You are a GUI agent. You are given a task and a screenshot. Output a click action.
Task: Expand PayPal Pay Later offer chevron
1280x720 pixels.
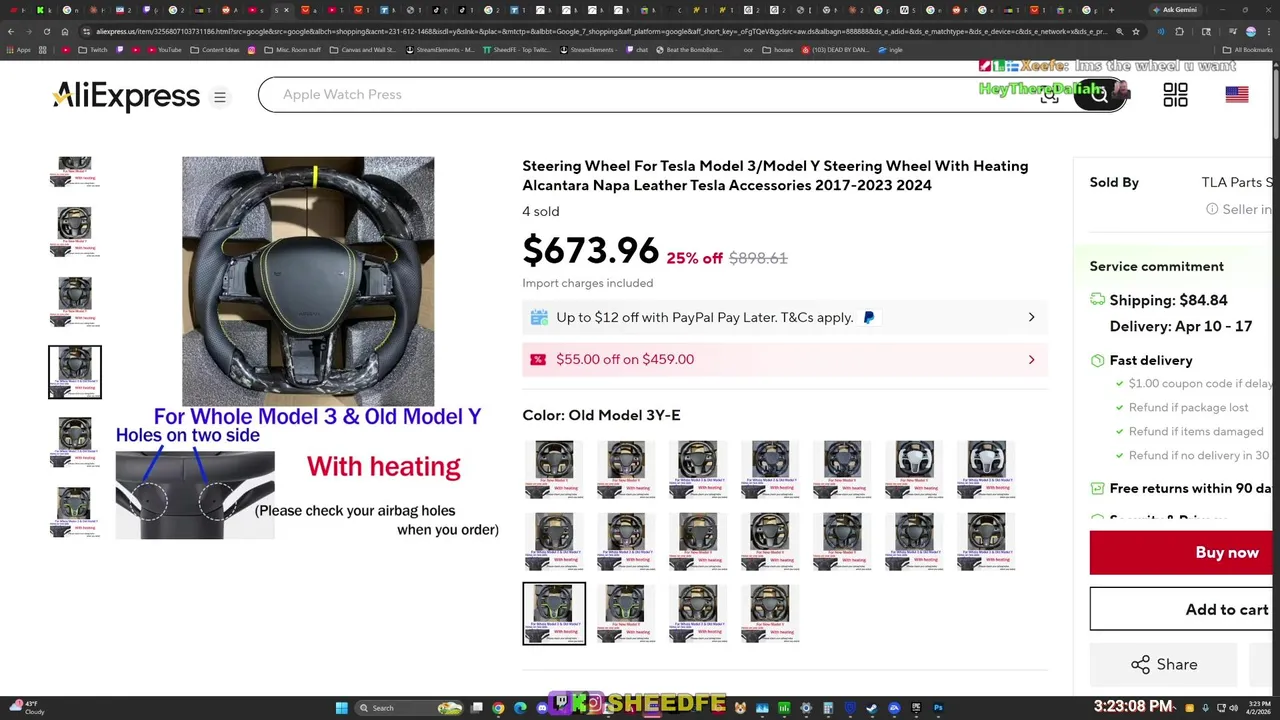click(1031, 317)
